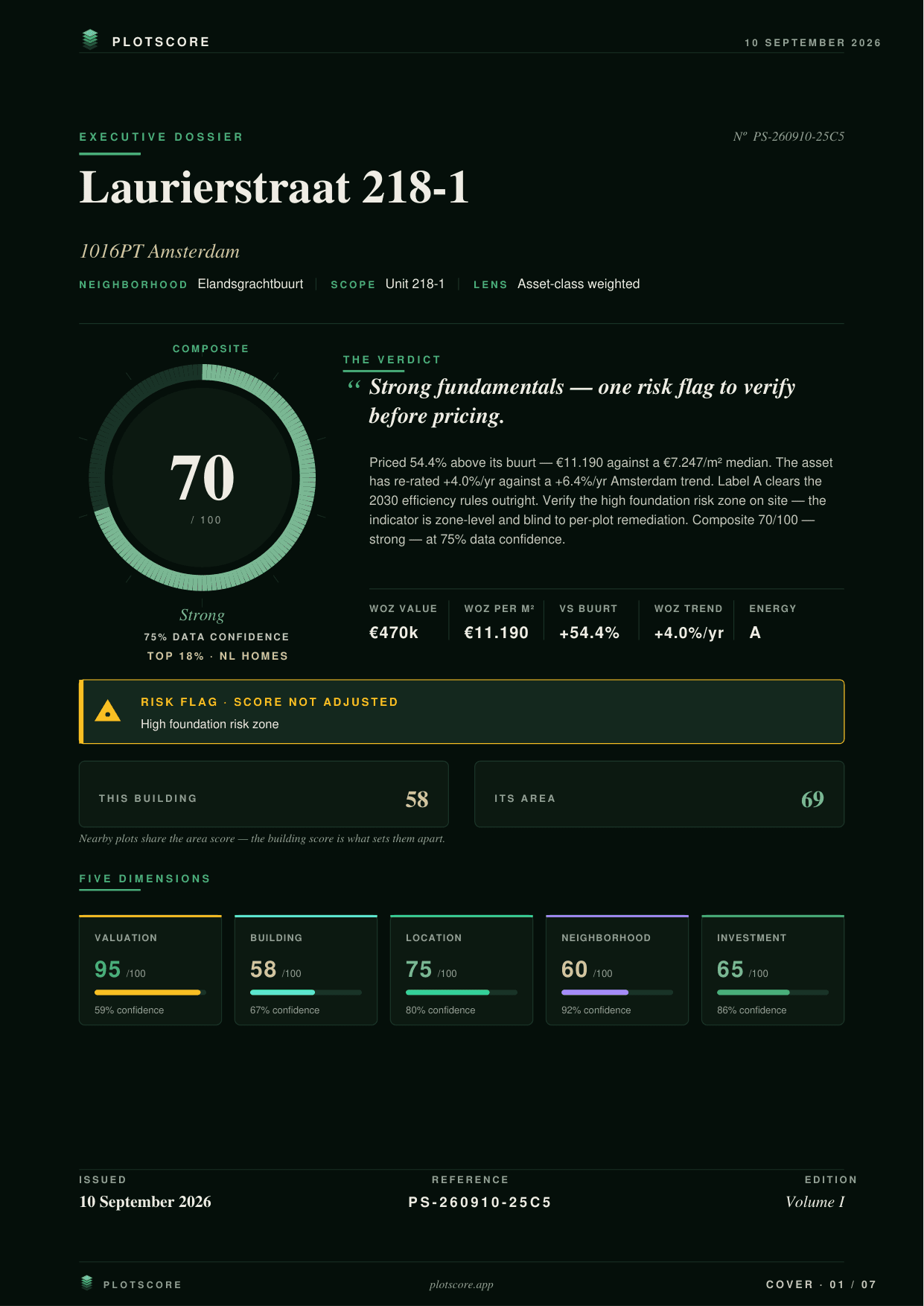The height and width of the screenshot is (1306, 924).
Task: Select the Building 58/100 dimension card
Action: click(x=306, y=970)
